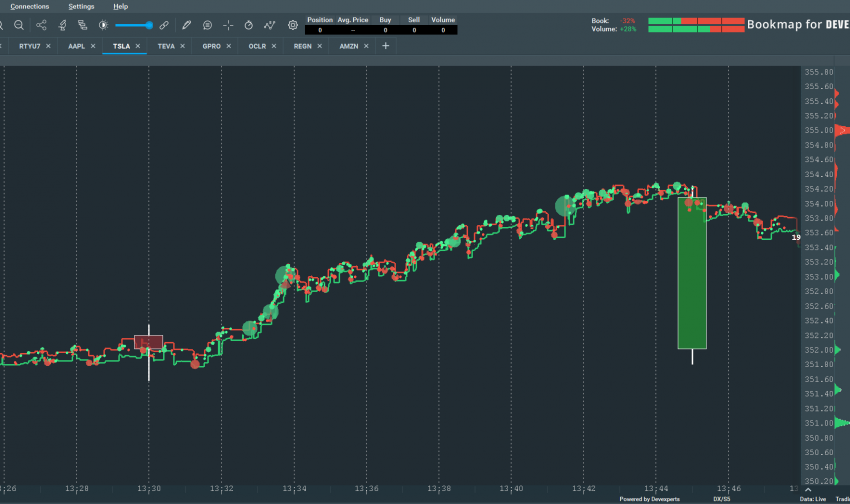850x504 pixels.
Task: Click the 351.00 price level label
Action: 819,423
